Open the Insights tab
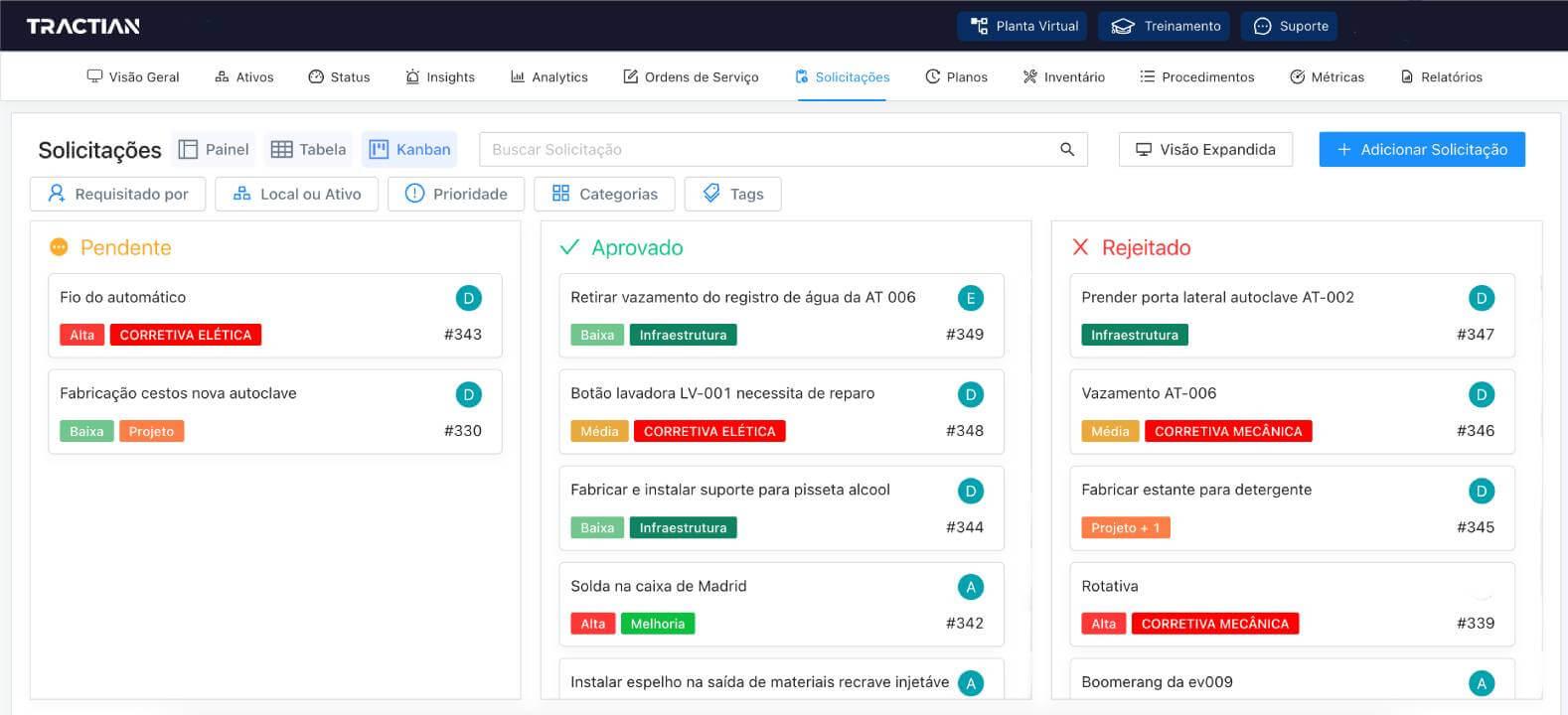The image size is (1568, 715). [440, 76]
